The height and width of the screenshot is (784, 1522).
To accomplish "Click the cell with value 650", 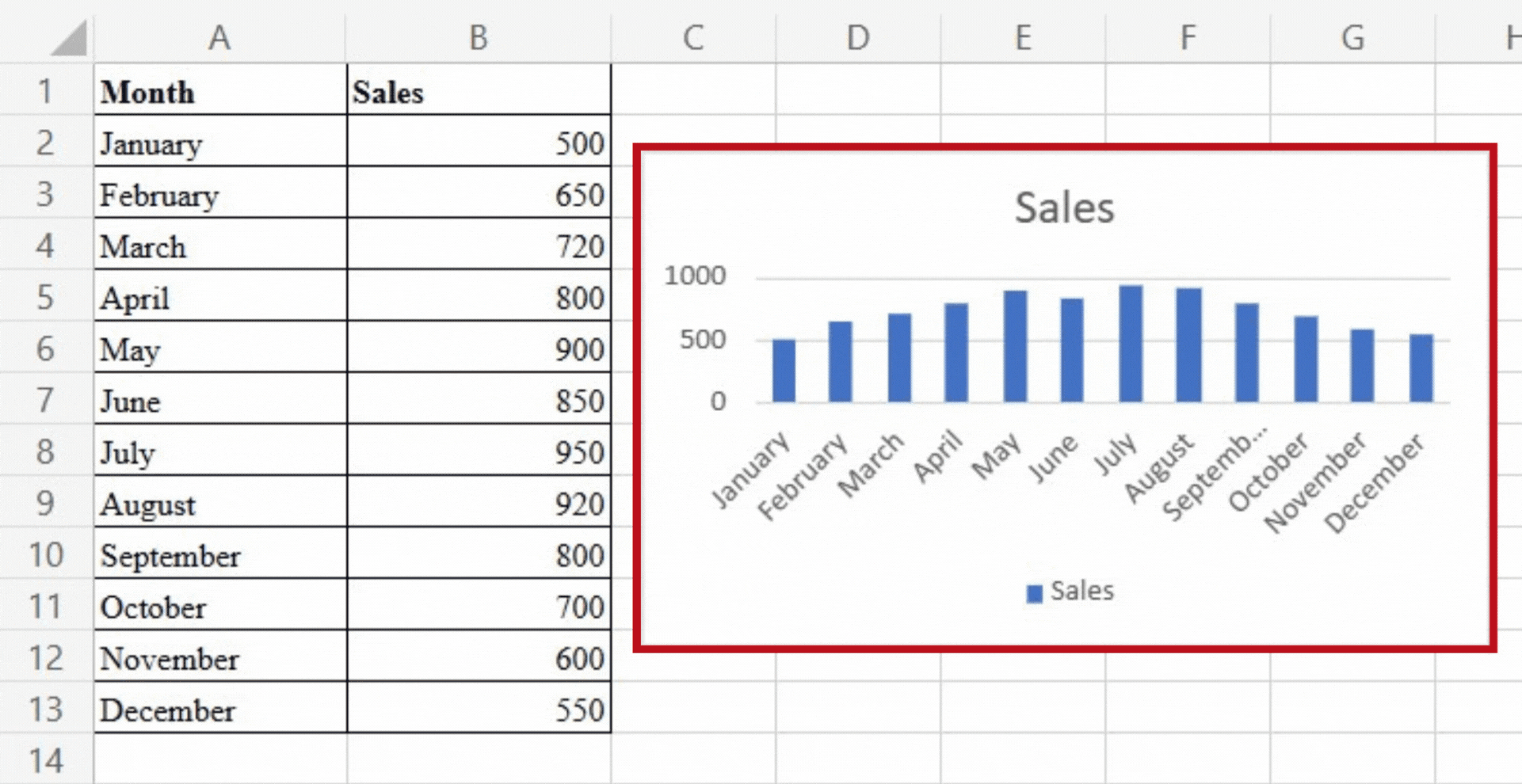I will [x=479, y=193].
